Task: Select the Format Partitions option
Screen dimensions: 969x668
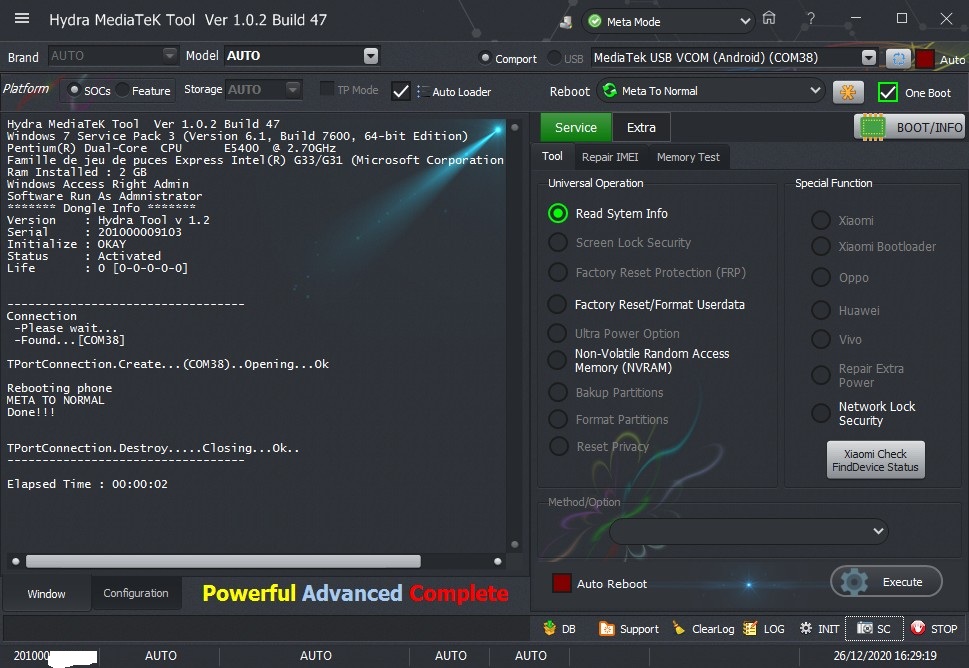Action: [x=557, y=419]
